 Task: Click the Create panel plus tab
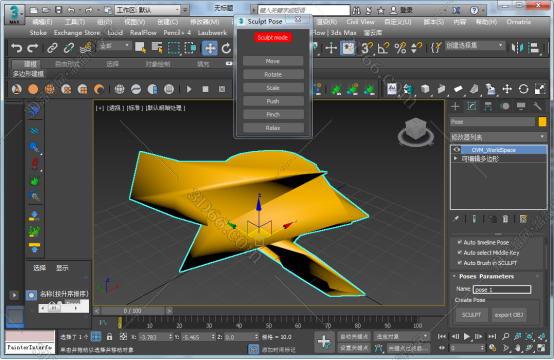455,106
